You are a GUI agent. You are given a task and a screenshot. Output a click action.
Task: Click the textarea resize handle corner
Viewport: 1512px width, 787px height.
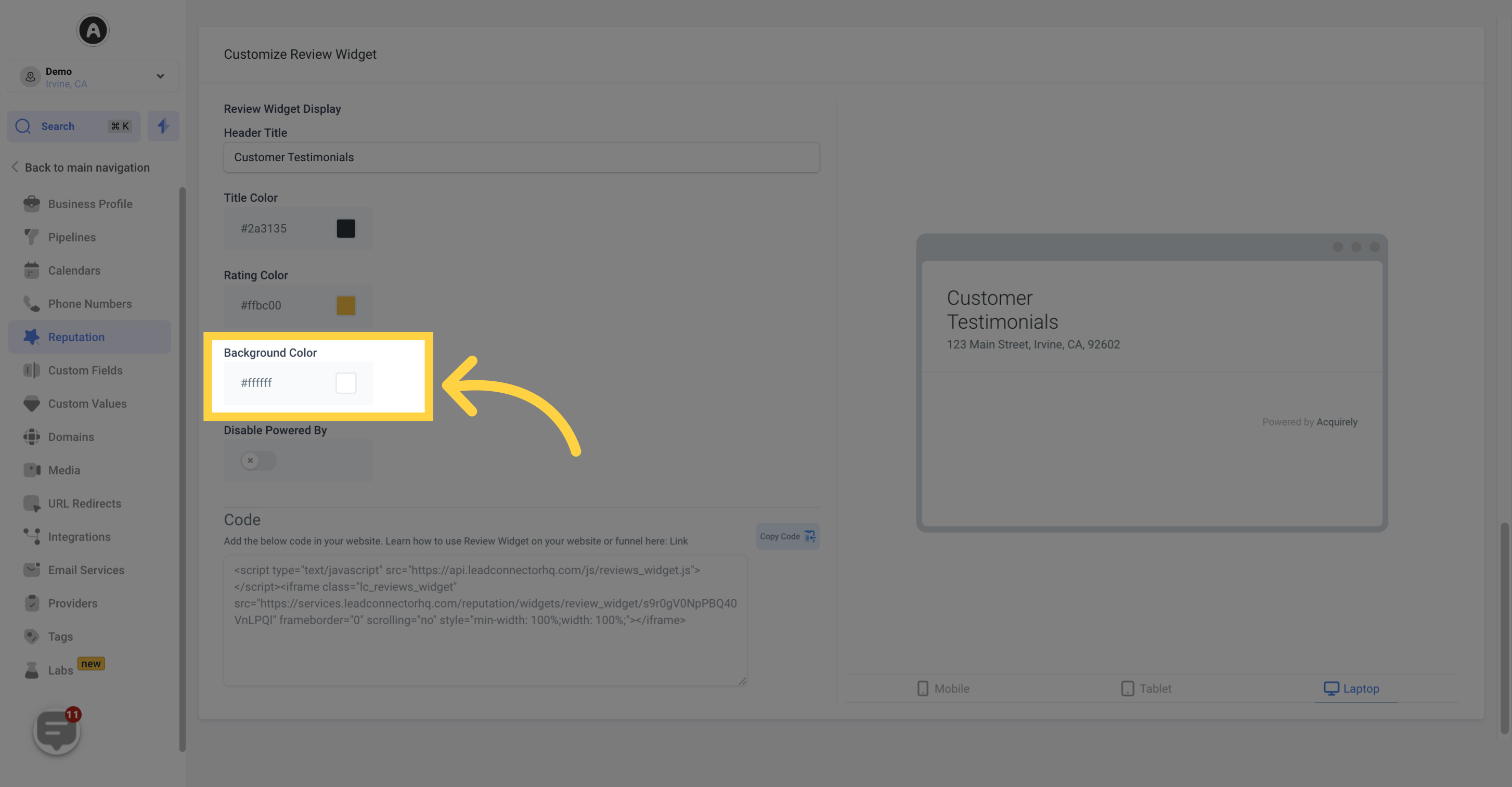(x=743, y=681)
